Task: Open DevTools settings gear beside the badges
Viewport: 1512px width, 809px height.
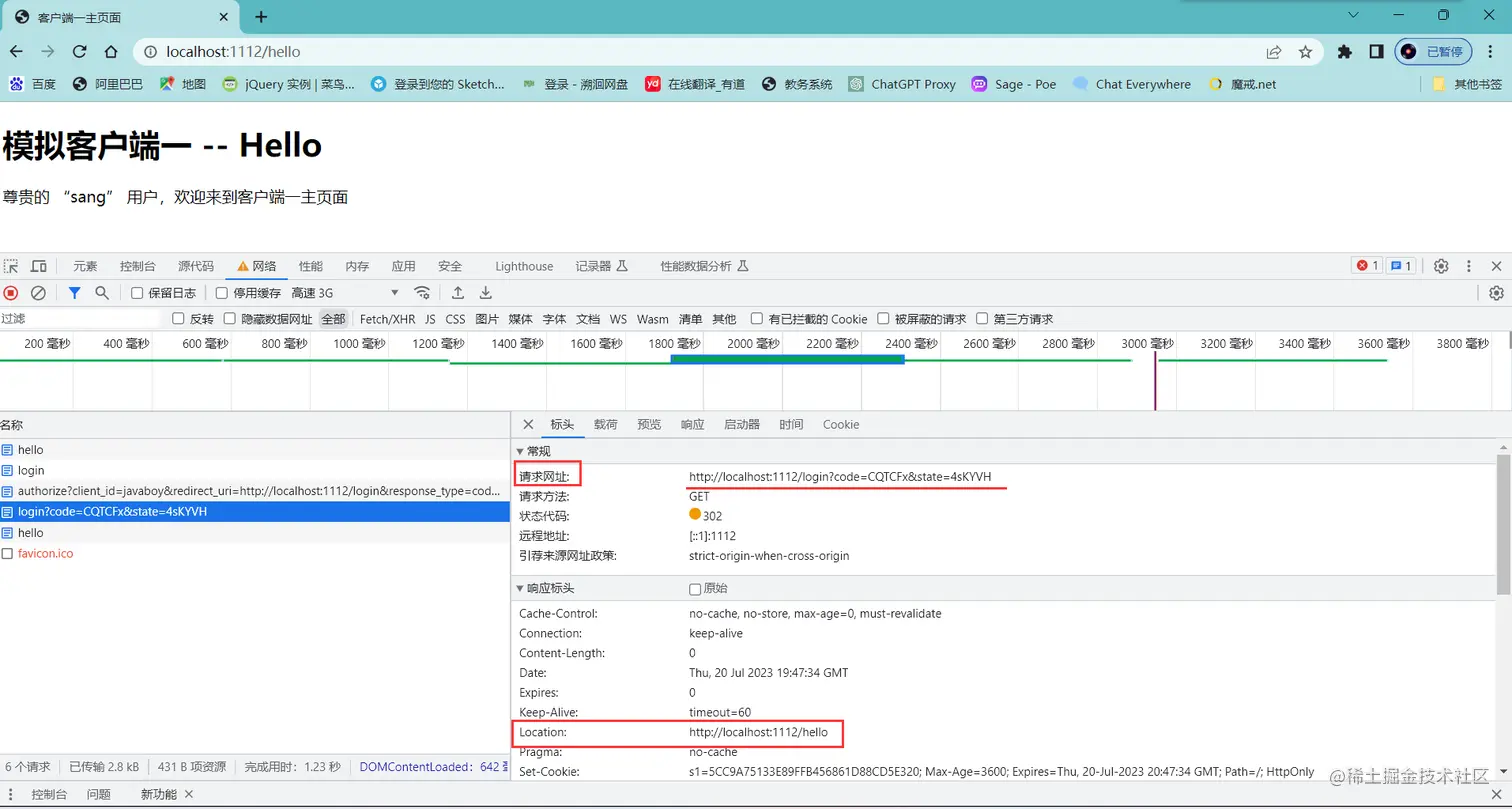Action: click(x=1441, y=266)
